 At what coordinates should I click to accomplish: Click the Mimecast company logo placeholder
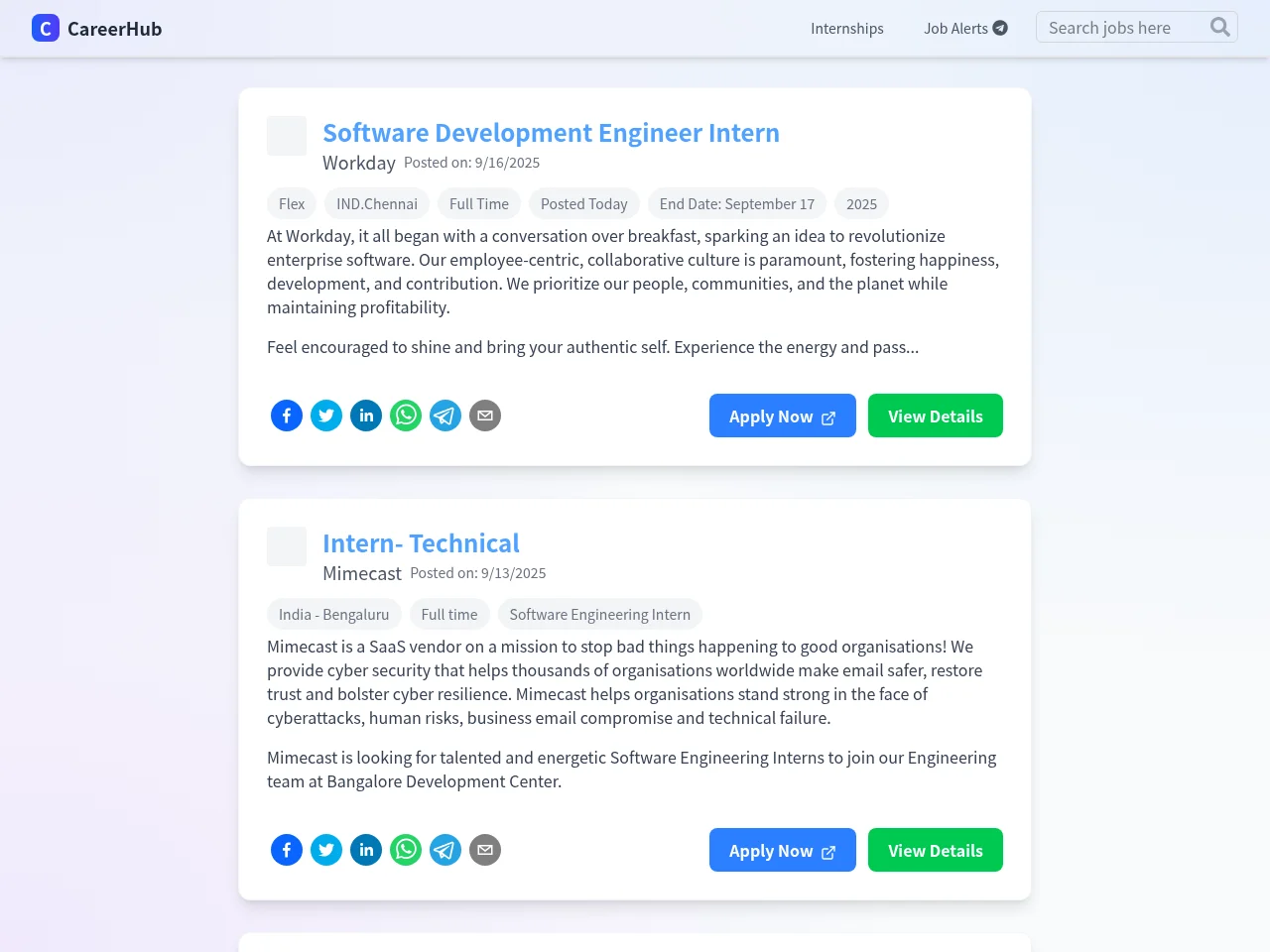(287, 546)
